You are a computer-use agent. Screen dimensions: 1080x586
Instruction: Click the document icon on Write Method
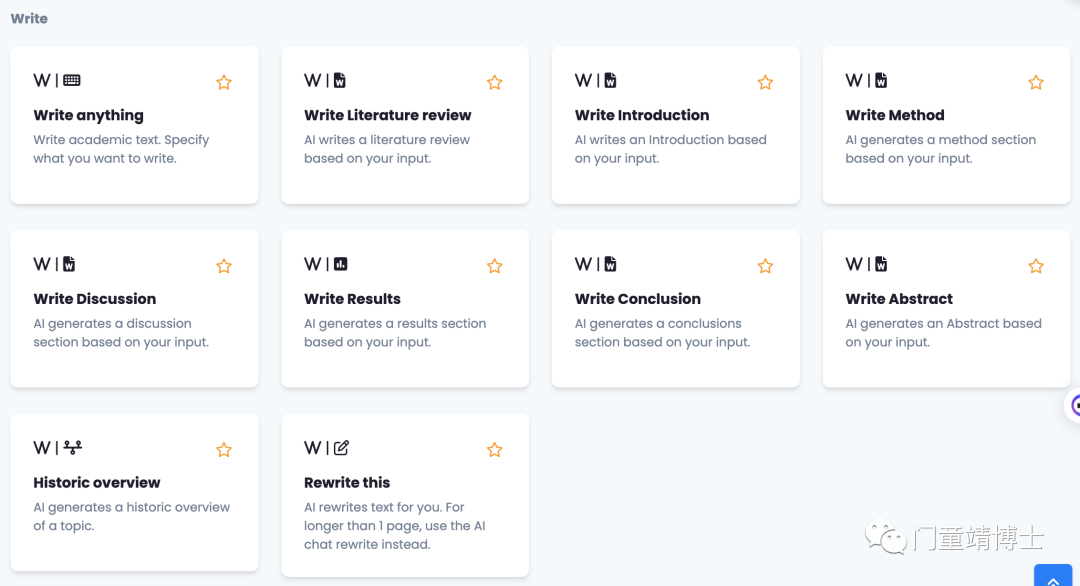[881, 81]
